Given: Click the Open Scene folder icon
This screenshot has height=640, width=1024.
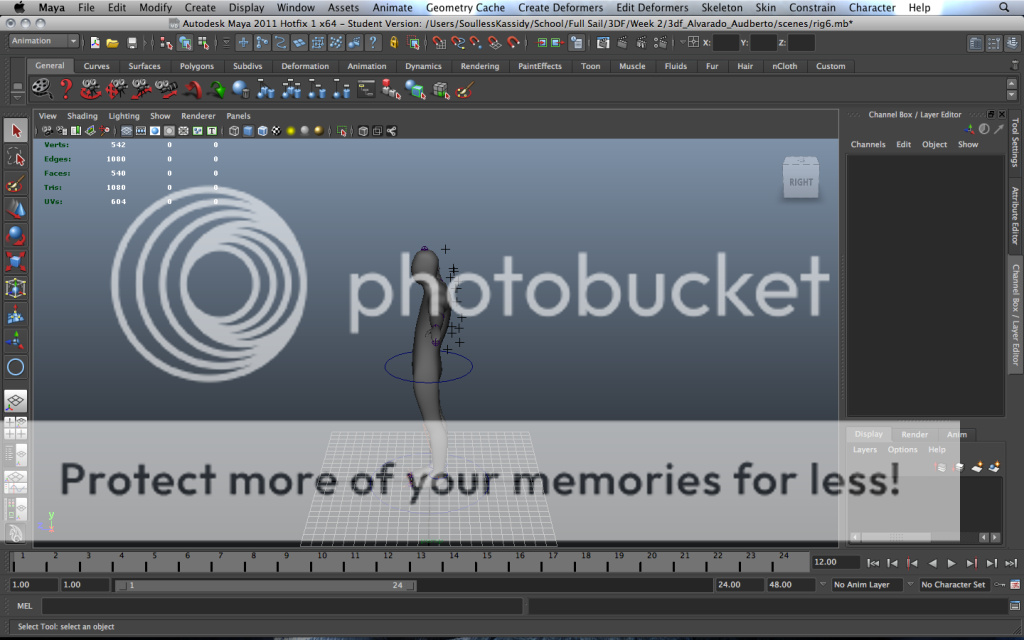Looking at the screenshot, I should (112, 43).
